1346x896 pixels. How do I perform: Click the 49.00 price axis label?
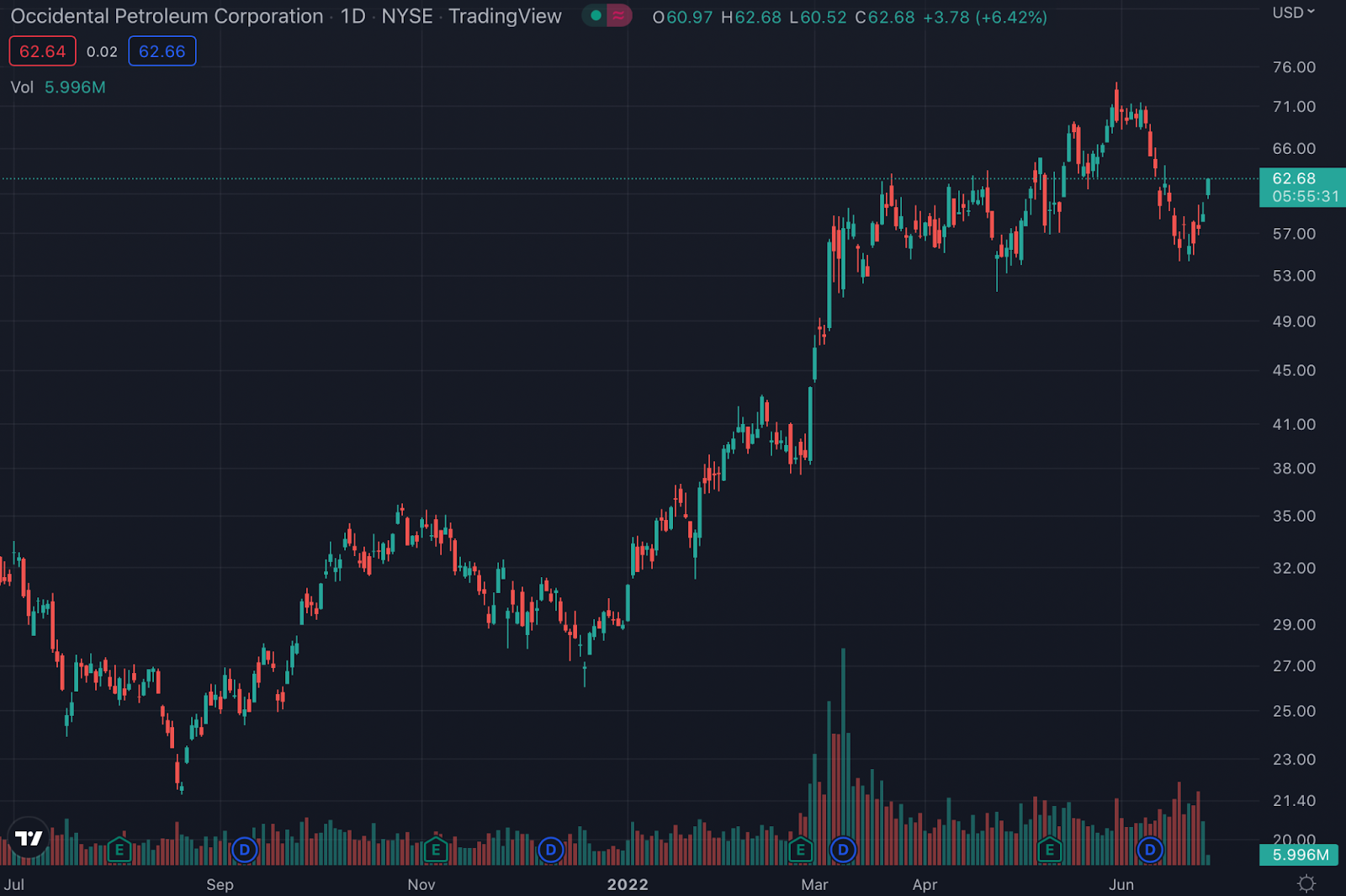(x=1294, y=321)
